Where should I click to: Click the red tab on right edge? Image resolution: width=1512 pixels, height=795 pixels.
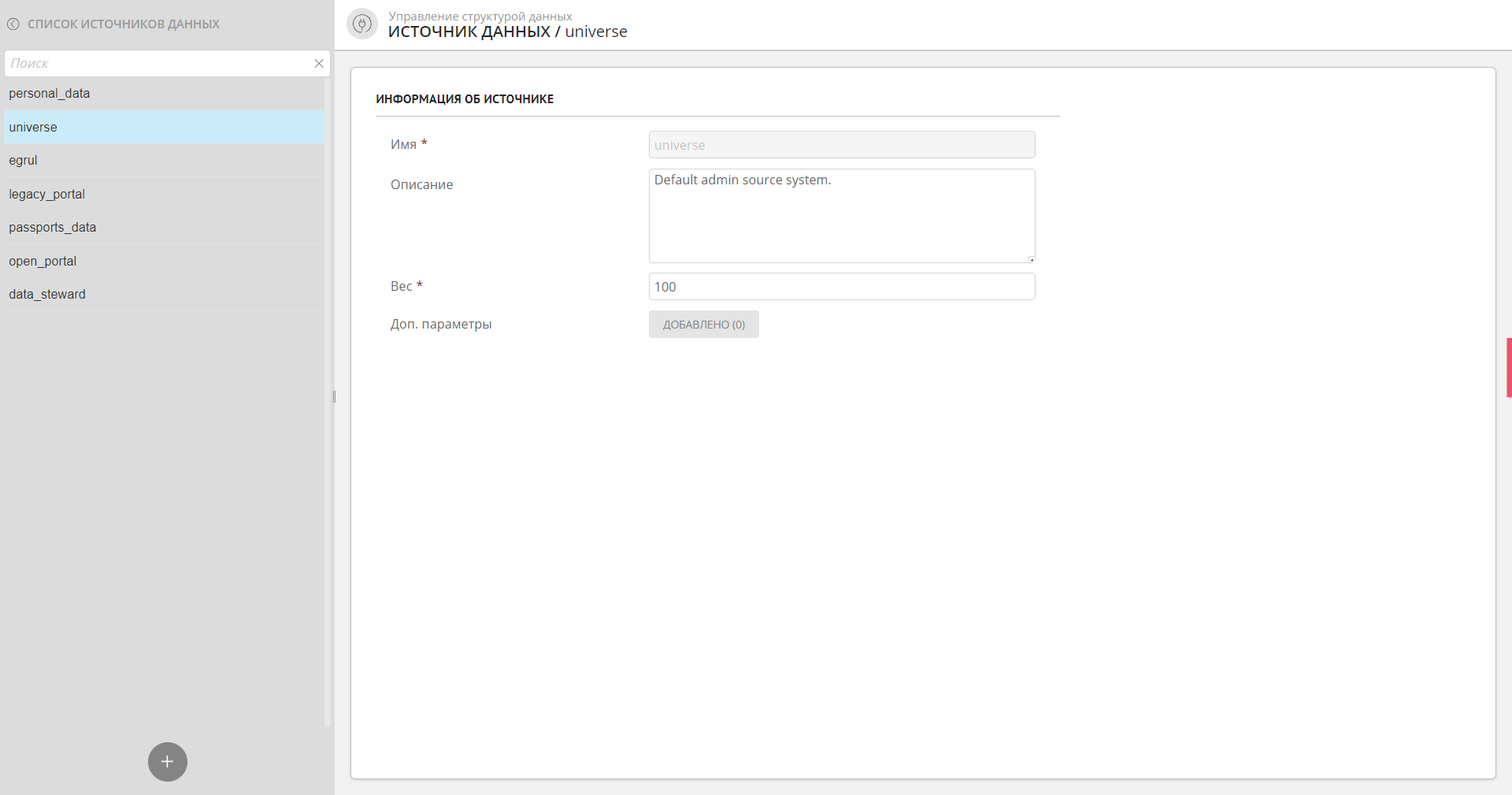pos(1509,367)
